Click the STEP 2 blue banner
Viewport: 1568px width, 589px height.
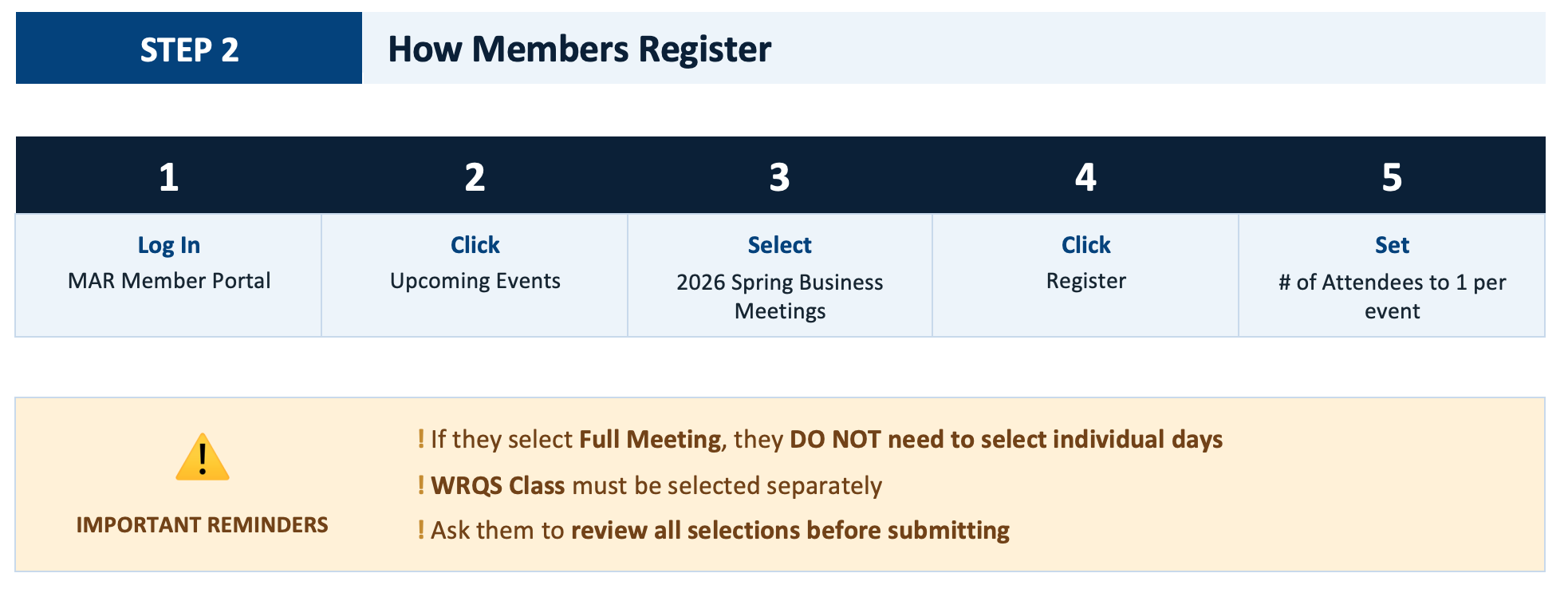tap(189, 49)
